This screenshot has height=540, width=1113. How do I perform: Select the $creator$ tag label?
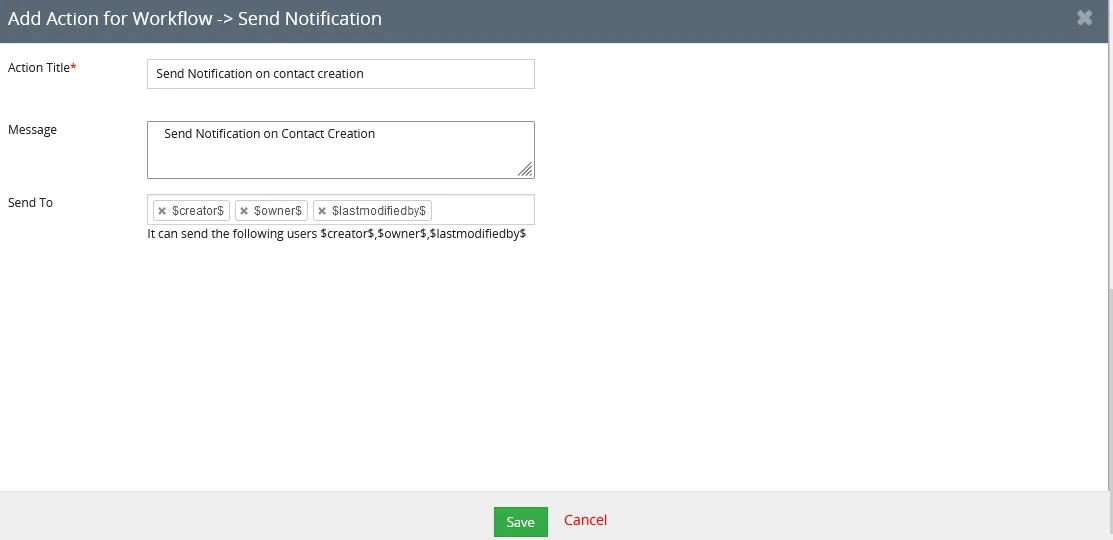[x=198, y=211]
